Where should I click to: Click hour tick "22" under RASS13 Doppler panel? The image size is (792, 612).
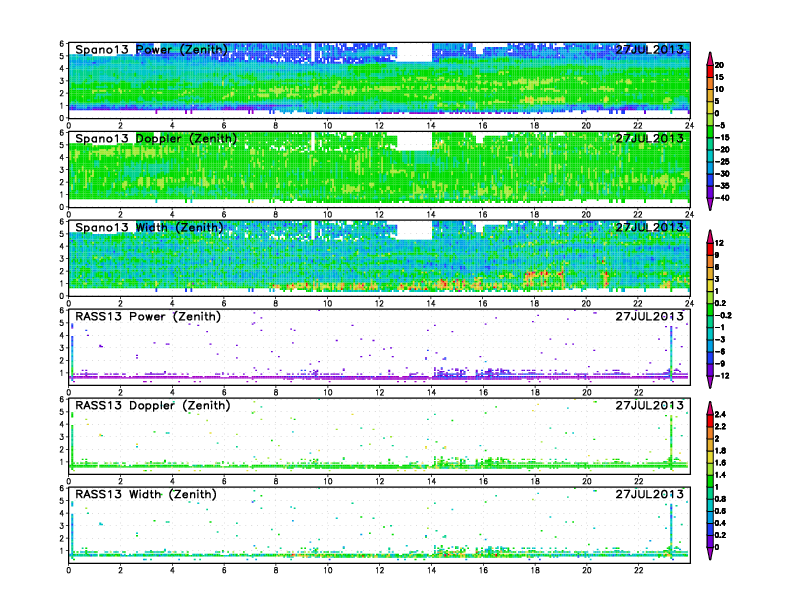638,481
